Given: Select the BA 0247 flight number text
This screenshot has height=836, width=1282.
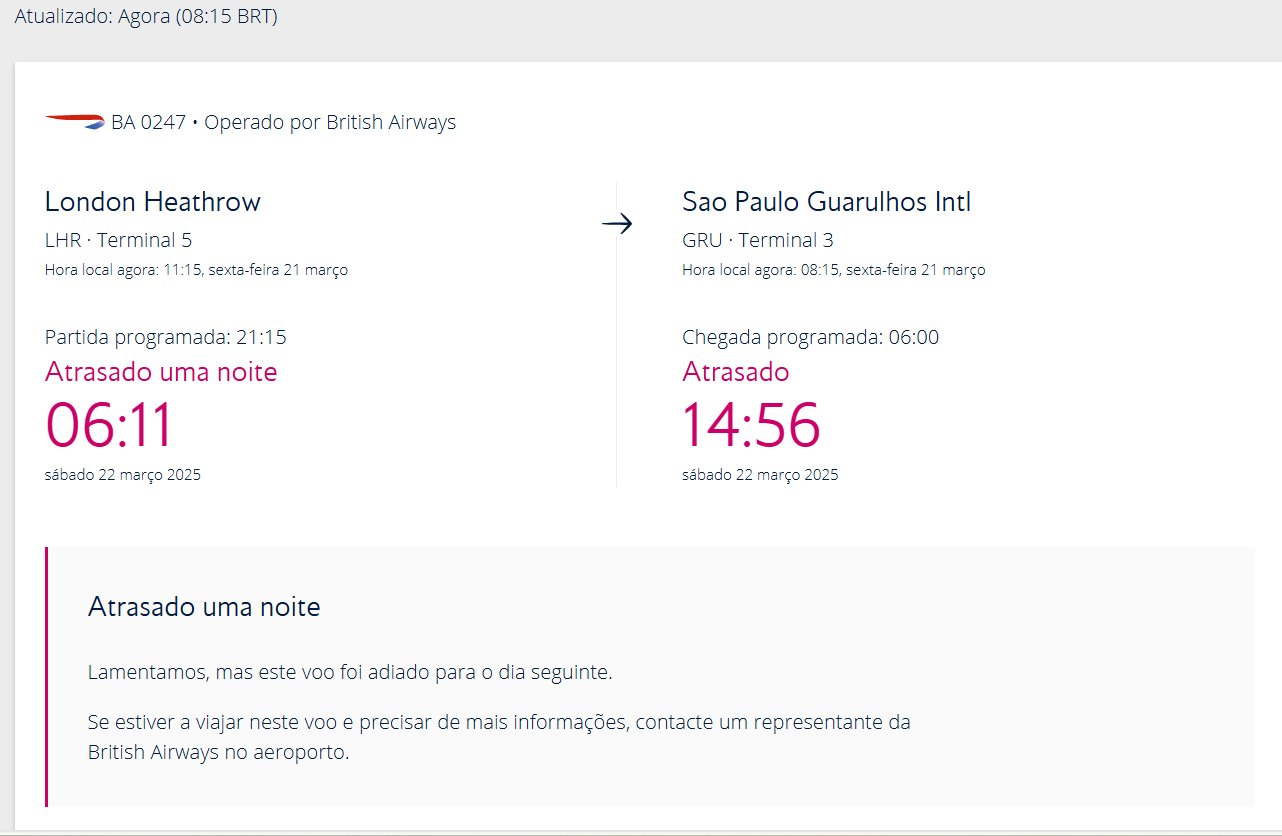Looking at the screenshot, I should tap(148, 123).
